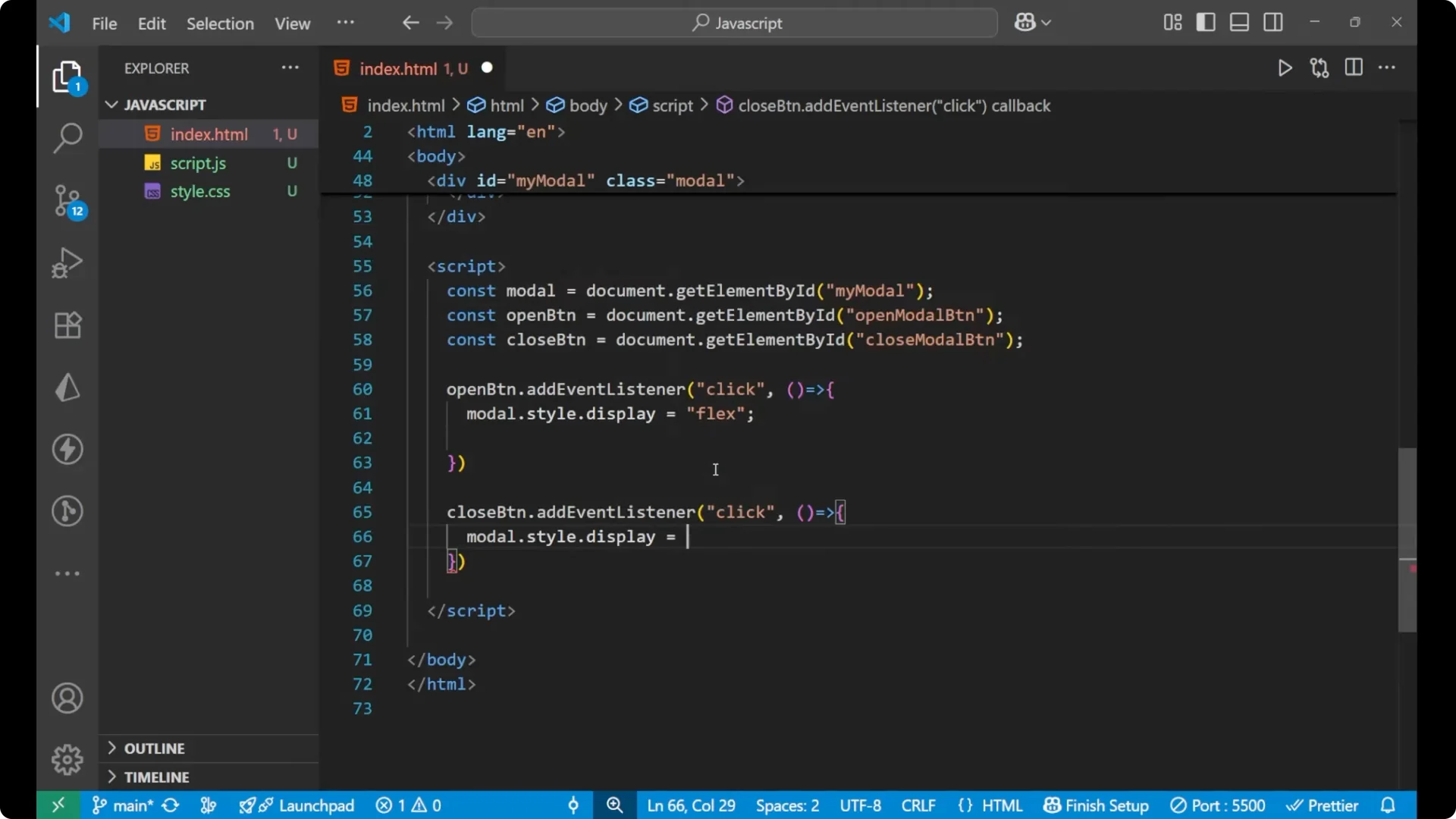Click Finish Setup in the status bar

click(x=1095, y=805)
